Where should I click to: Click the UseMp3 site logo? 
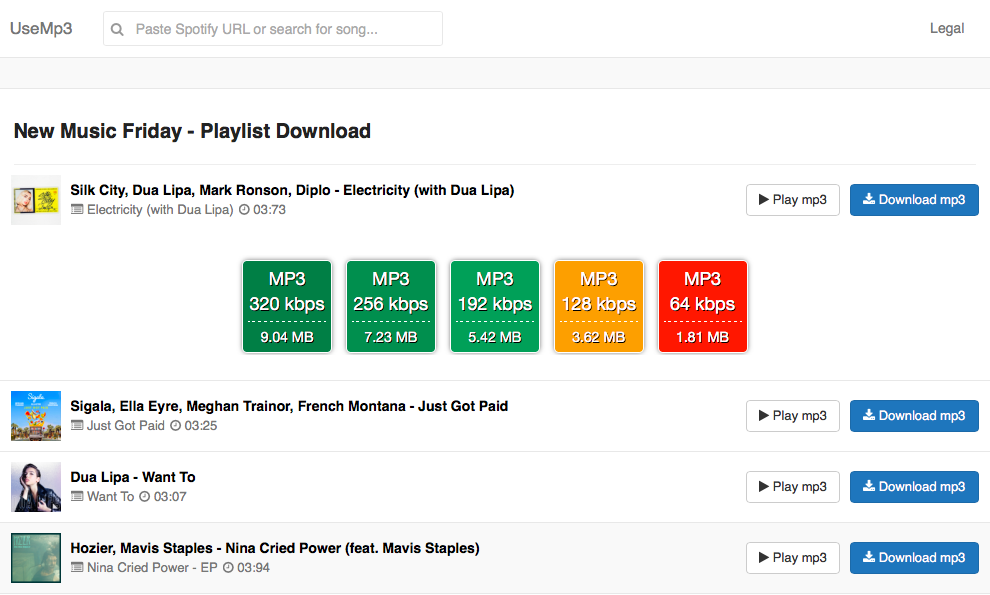coord(41,28)
